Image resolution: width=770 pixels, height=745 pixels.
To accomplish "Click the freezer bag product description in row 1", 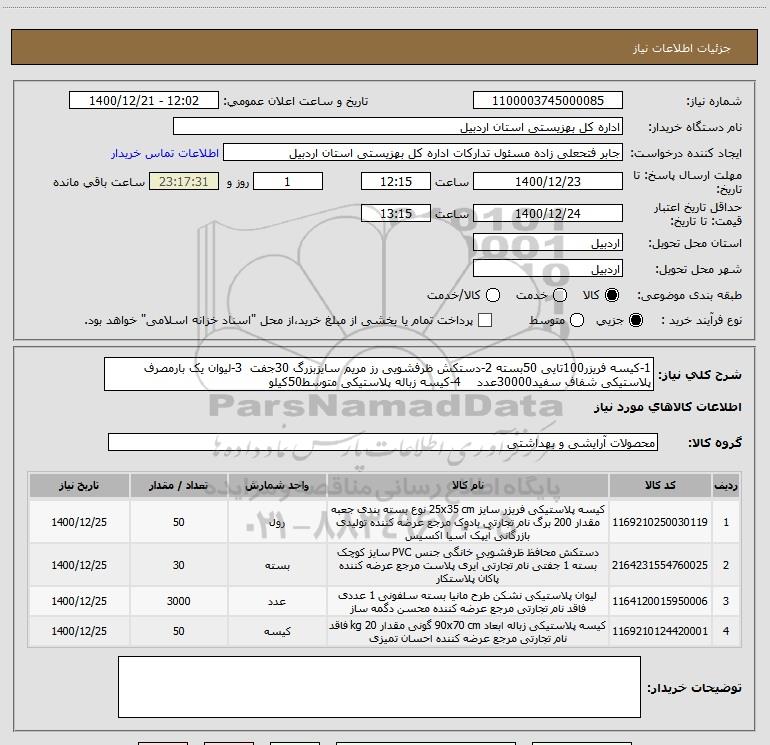I will click(x=468, y=522).
